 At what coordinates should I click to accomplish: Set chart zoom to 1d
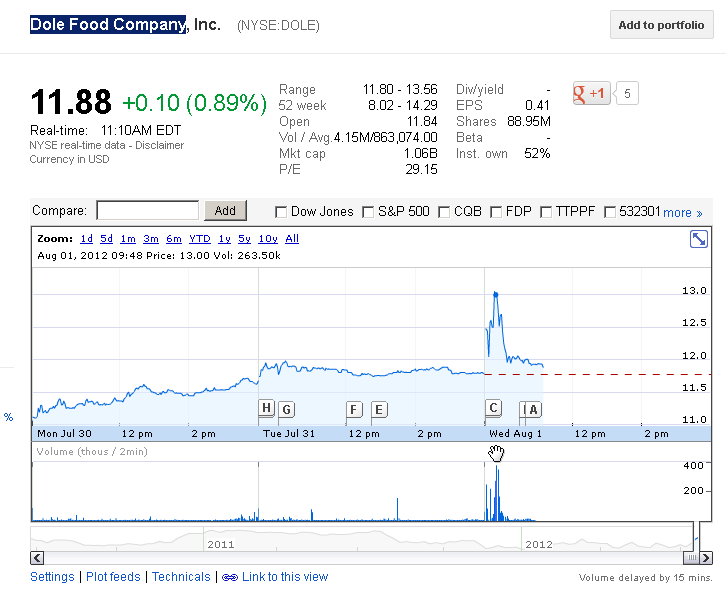86,239
